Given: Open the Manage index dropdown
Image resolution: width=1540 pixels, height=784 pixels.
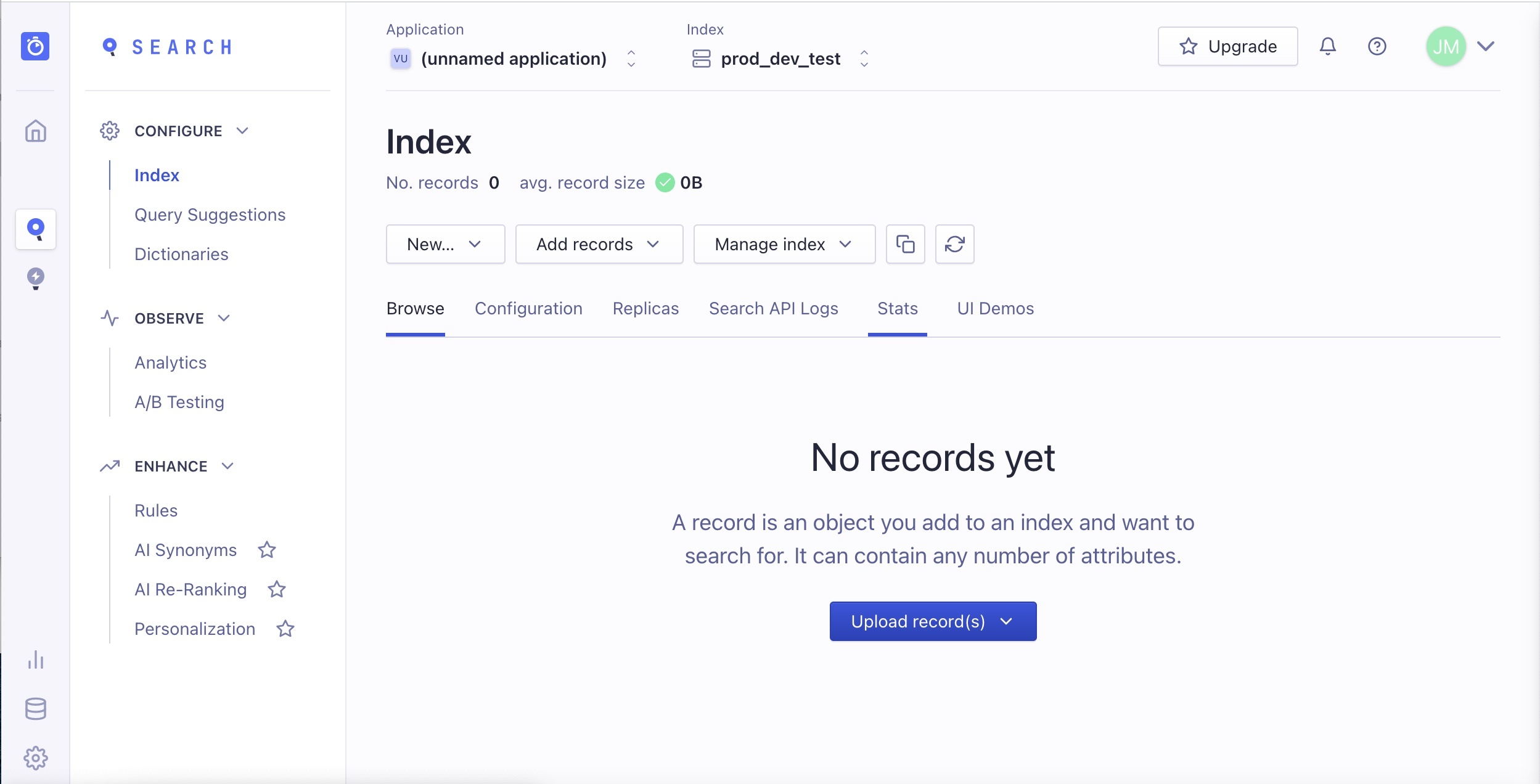Looking at the screenshot, I should [x=784, y=244].
